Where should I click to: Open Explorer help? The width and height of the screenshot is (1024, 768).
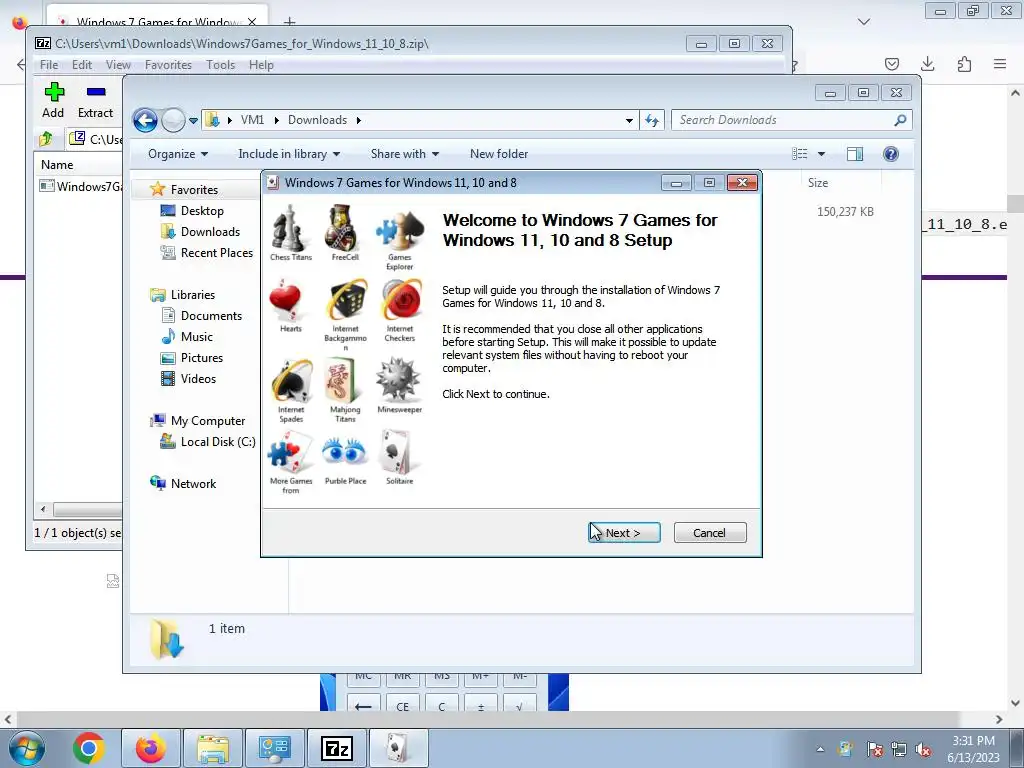click(891, 154)
